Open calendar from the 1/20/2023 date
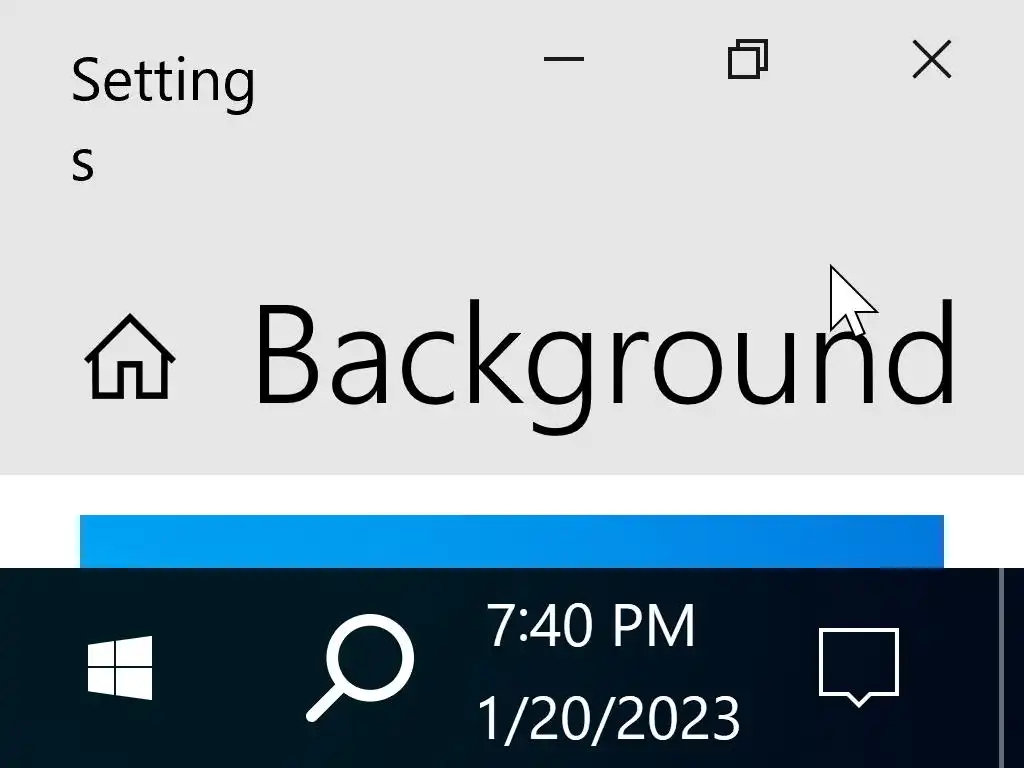 pos(609,717)
